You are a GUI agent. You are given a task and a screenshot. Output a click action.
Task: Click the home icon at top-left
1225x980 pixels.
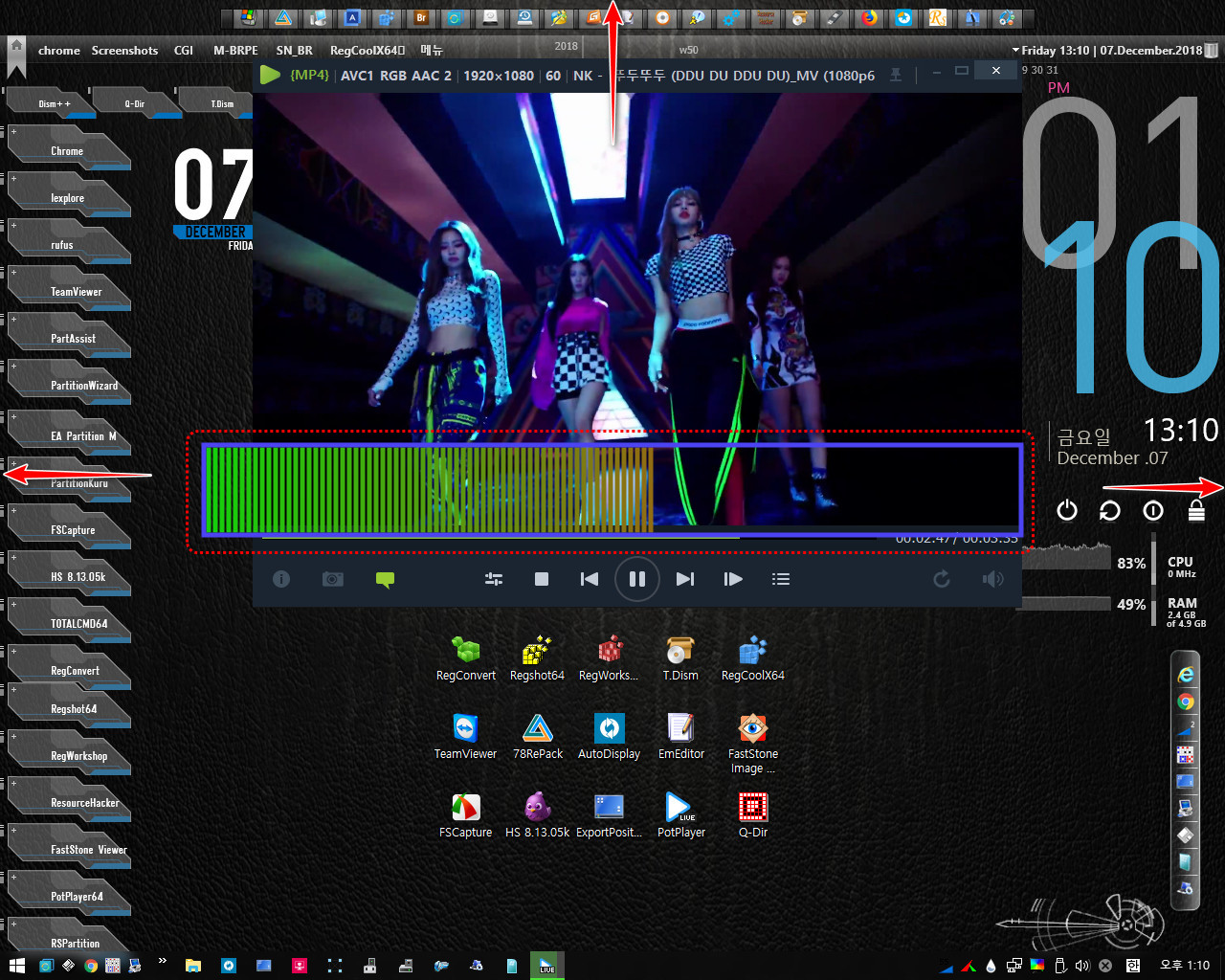(16, 46)
